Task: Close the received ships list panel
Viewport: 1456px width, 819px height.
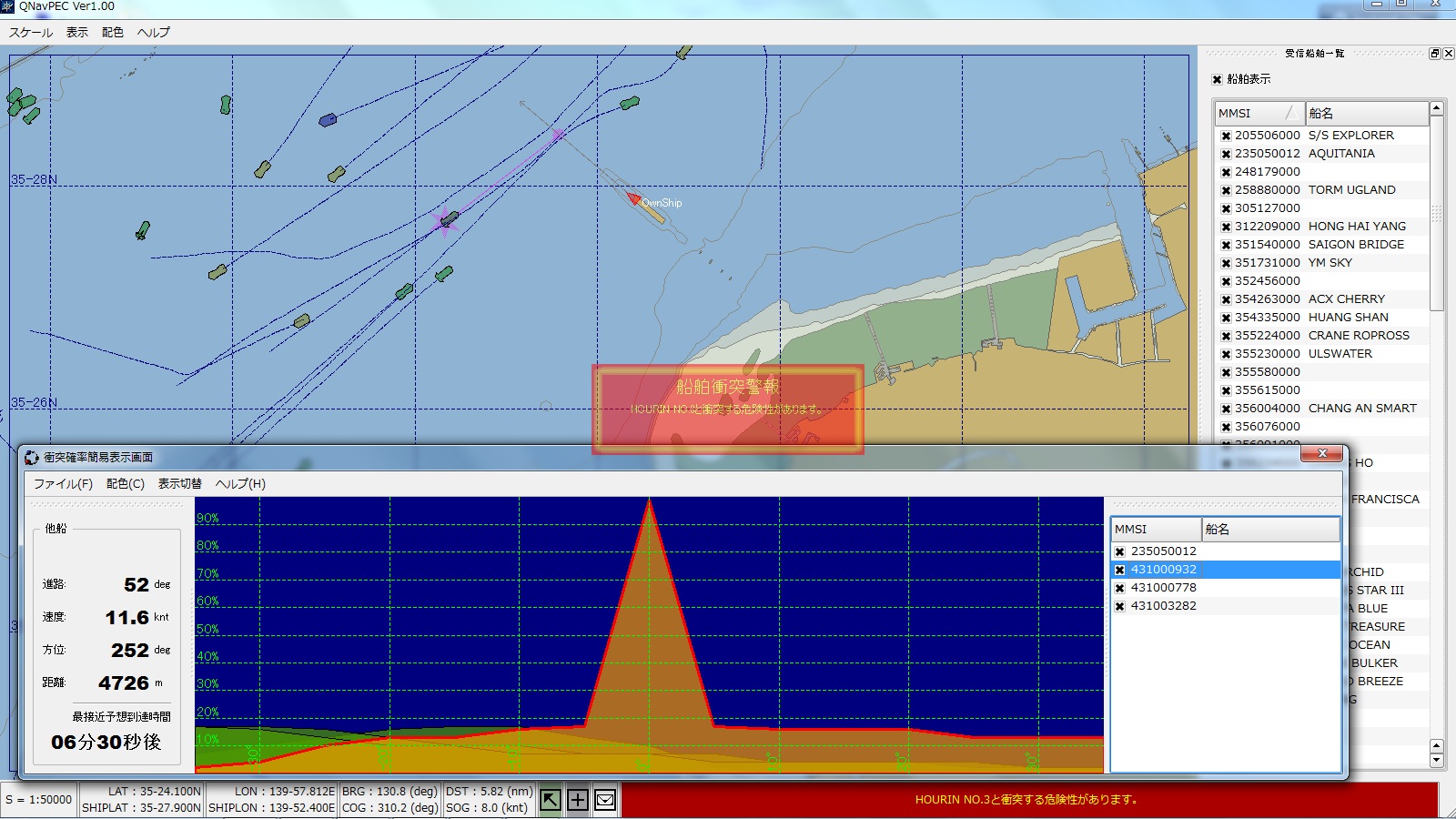Action: coord(1449,54)
